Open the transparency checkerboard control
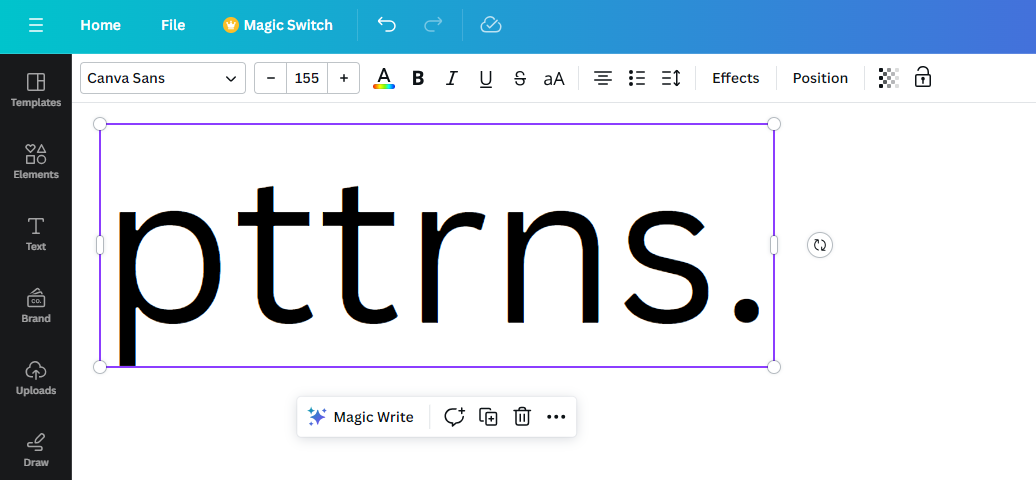The image size is (1036, 480). click(889, 78)
